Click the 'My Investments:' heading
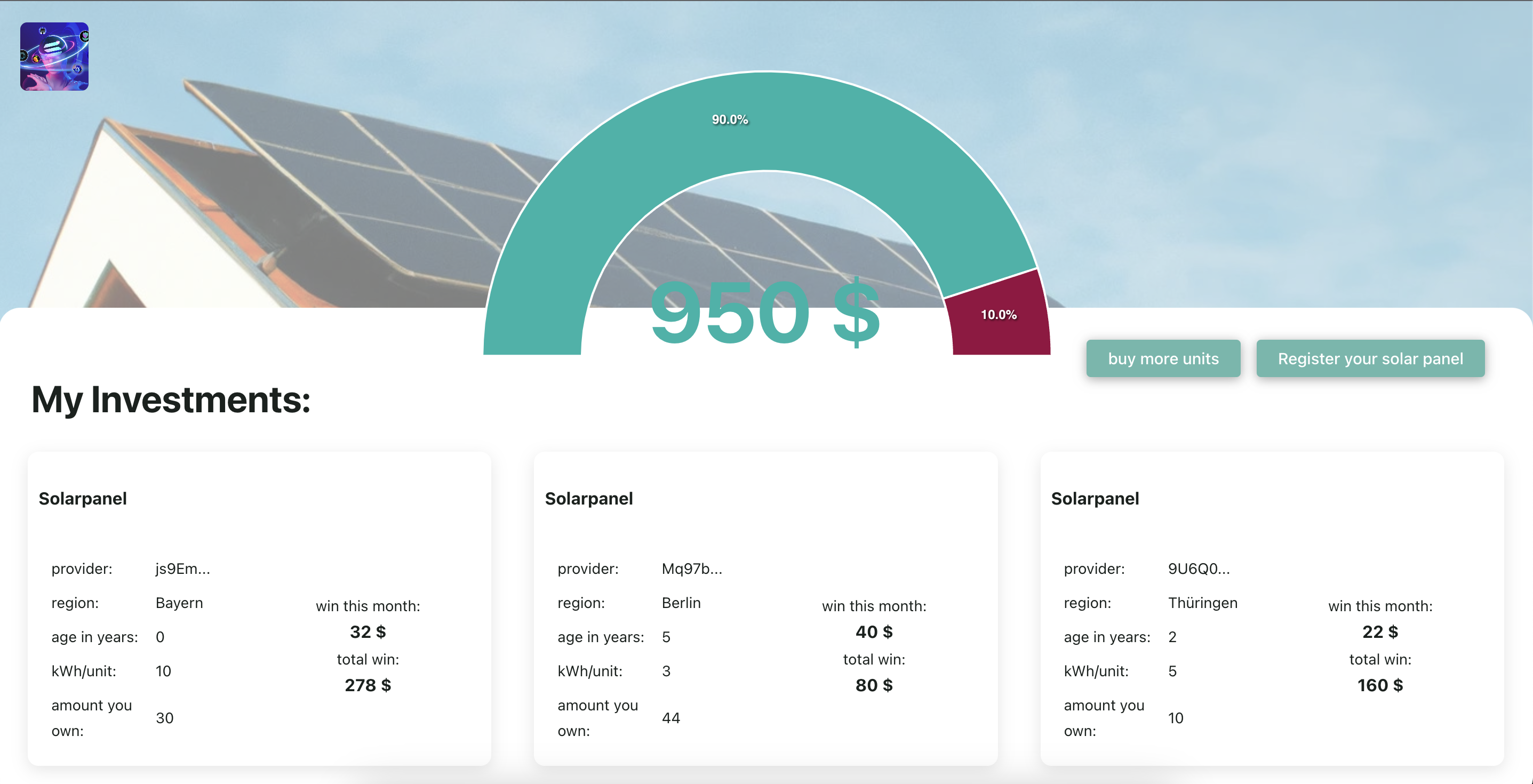 [x=171, y=399]
